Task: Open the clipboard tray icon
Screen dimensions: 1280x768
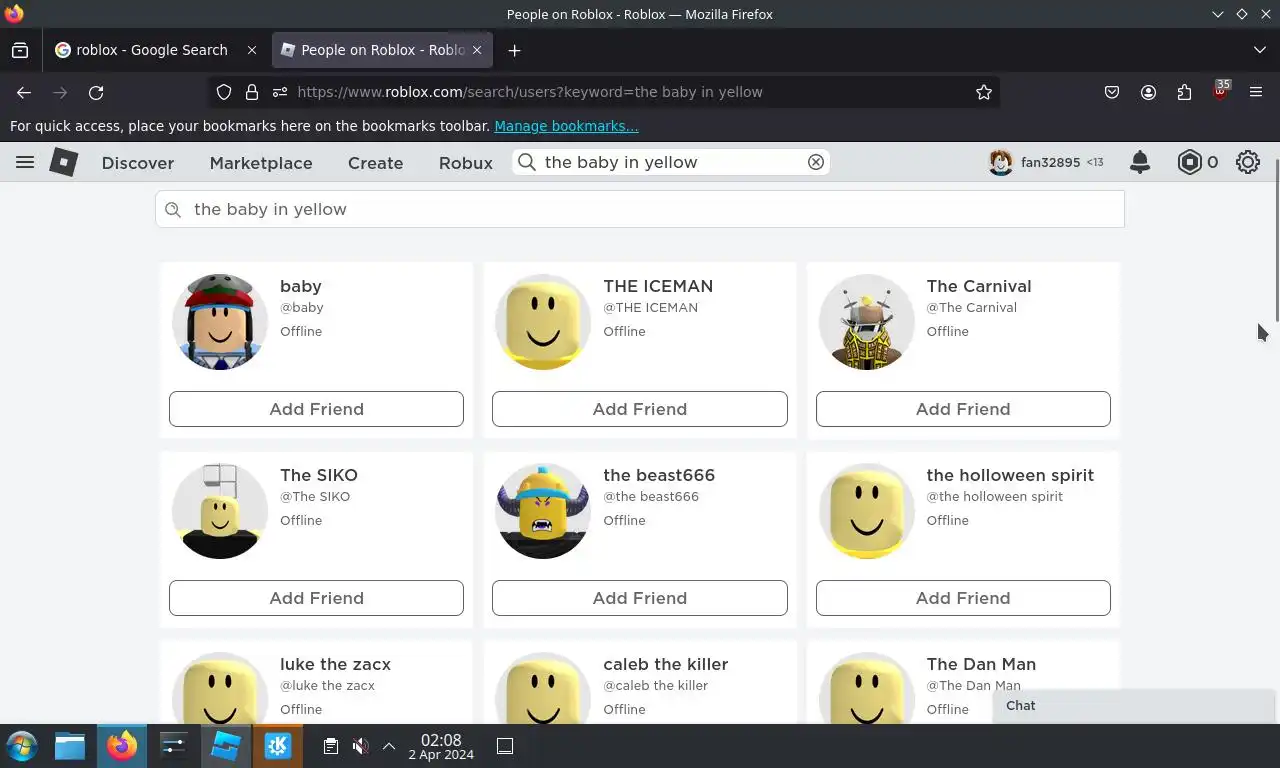Action: [331, 746]
